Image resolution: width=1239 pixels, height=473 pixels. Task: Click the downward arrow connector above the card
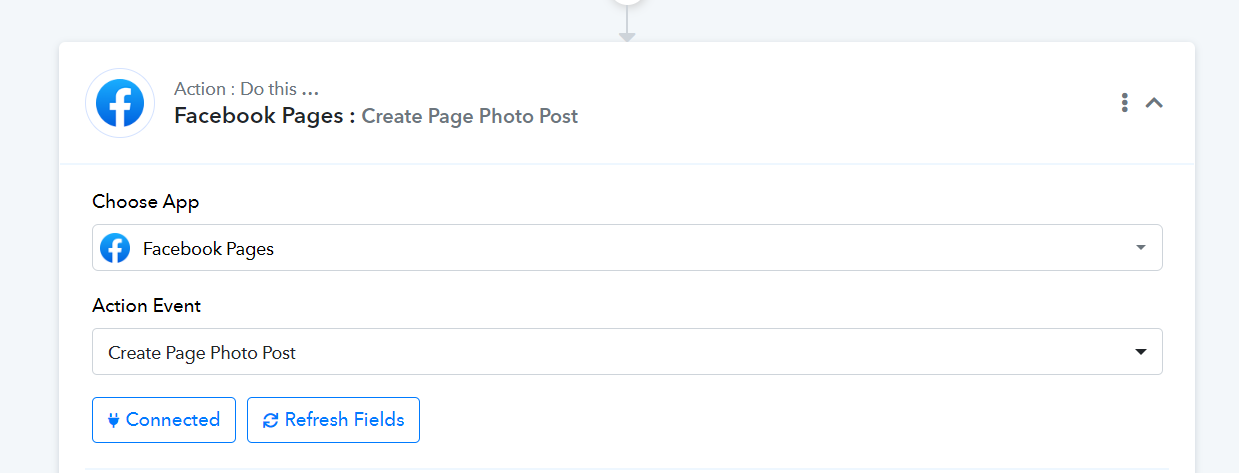tap(627, 36)
